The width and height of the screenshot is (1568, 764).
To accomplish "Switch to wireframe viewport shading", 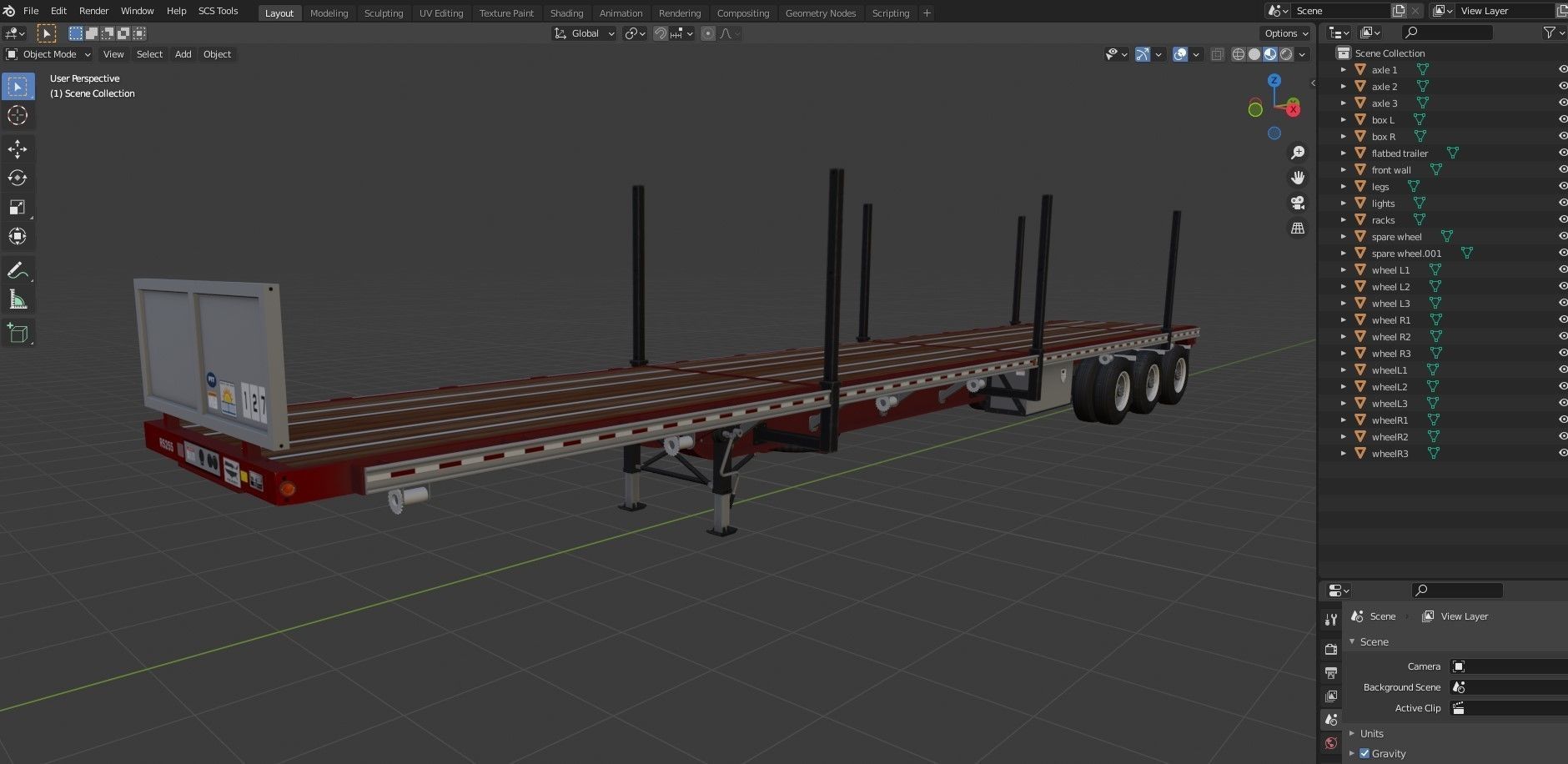I will point(1239,54).
